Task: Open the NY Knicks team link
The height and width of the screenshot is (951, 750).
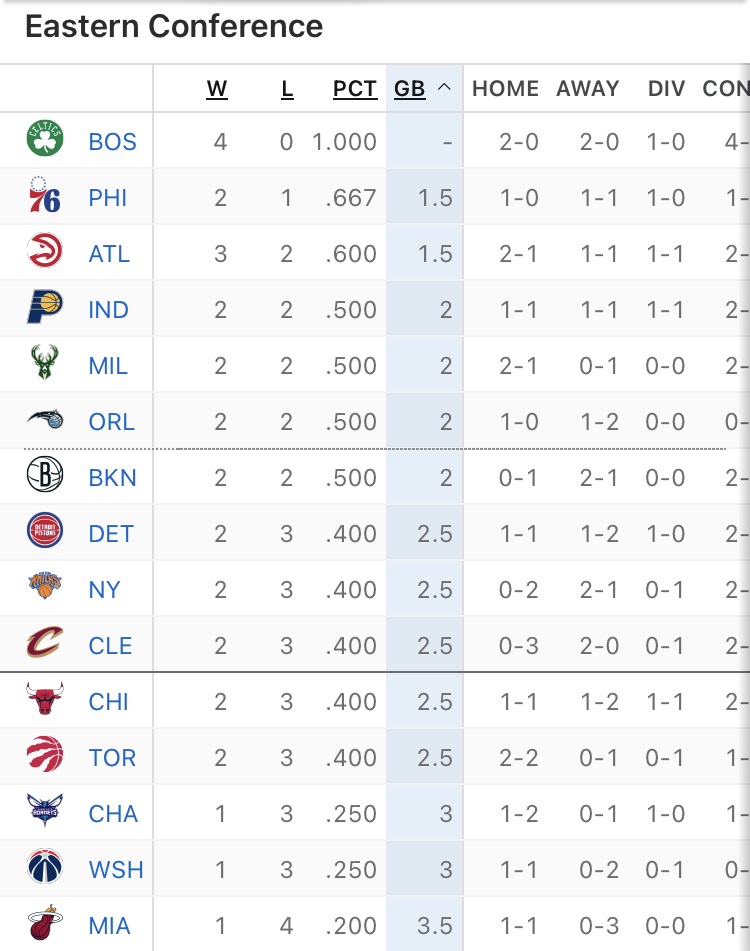Action: pyautogui.click(x=104, y=590)
